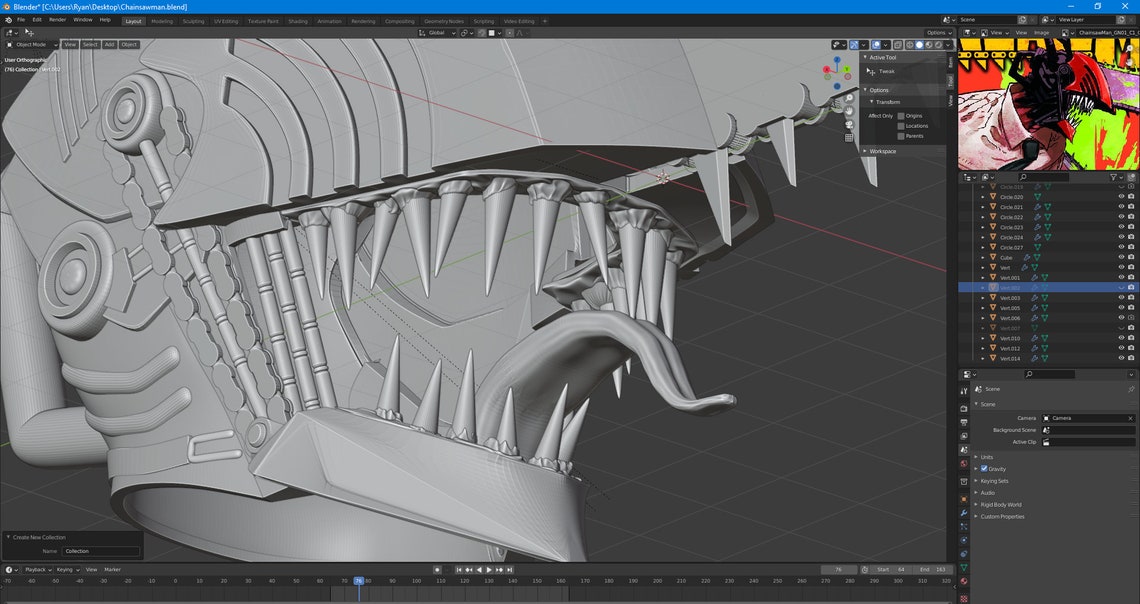Enable the Origins checkbox under Affect Only

[901, 115]
